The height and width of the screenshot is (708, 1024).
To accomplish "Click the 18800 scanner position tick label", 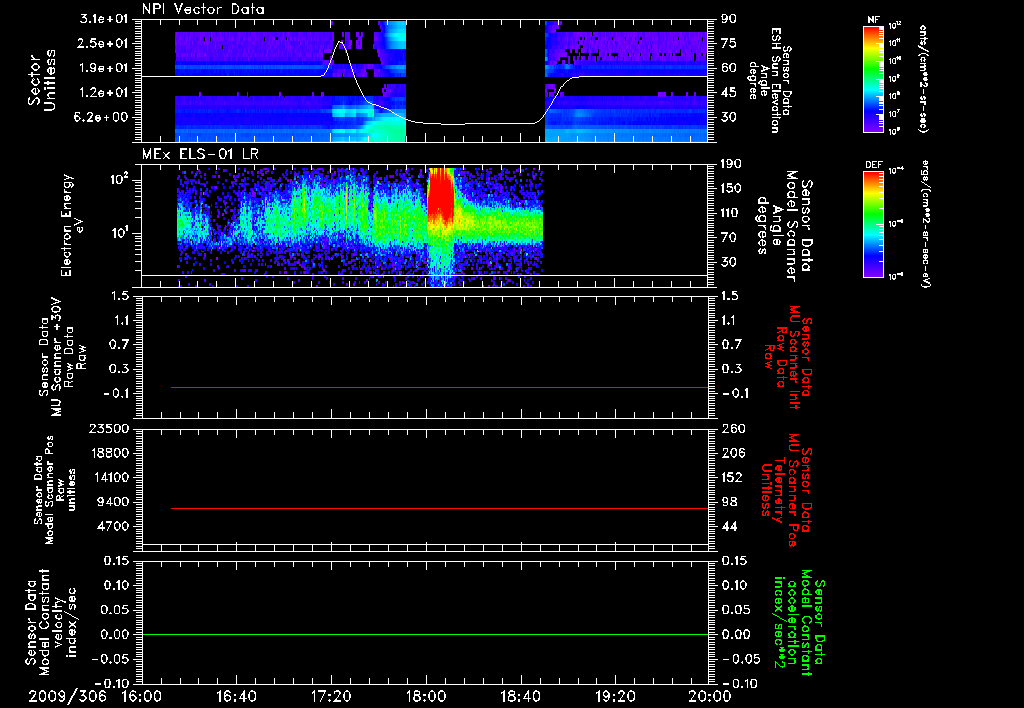I will (x=110, y=453).
